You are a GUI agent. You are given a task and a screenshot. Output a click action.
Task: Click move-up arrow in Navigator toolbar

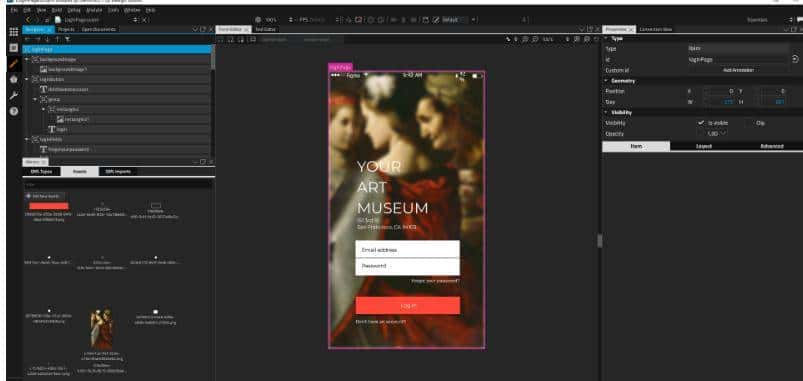pyautogui.click(x=57, y=39)
